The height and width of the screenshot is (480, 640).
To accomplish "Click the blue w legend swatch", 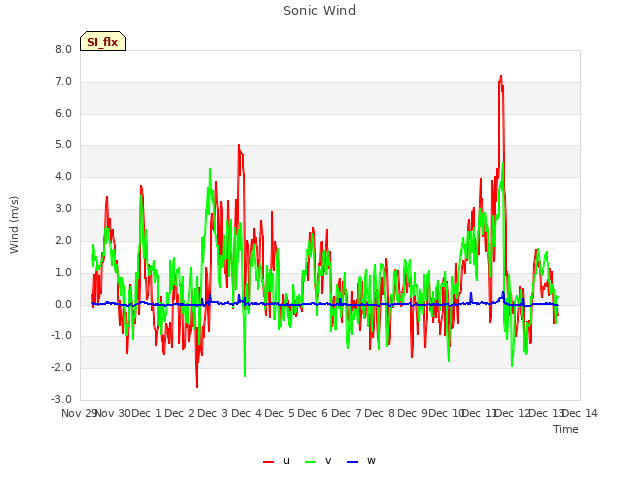I will tap(352, 462).
